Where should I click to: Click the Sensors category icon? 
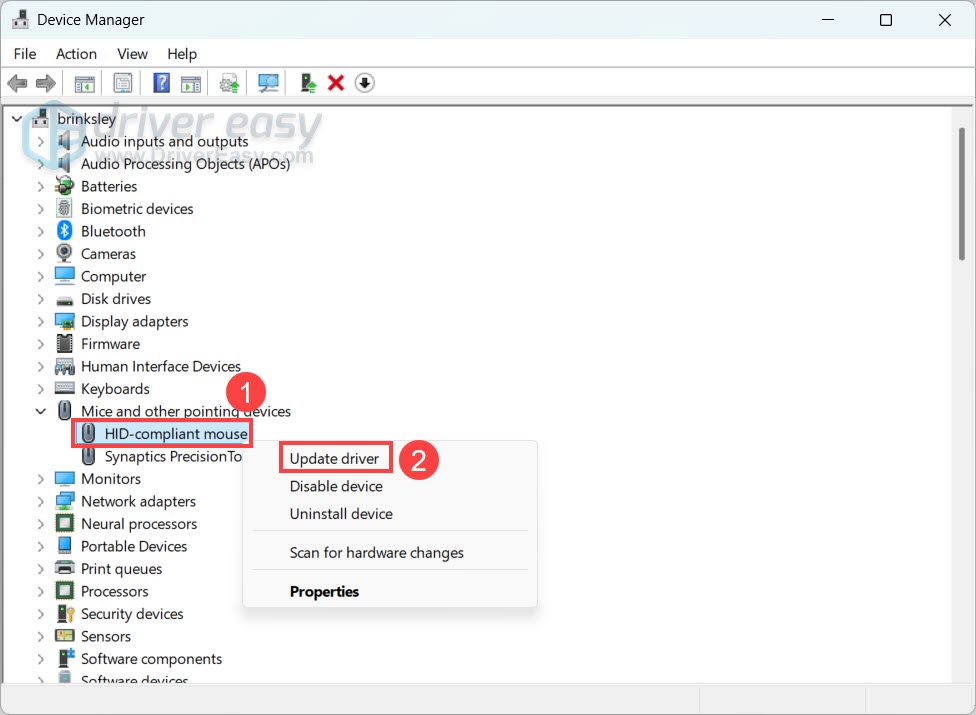tap(65, 636)
